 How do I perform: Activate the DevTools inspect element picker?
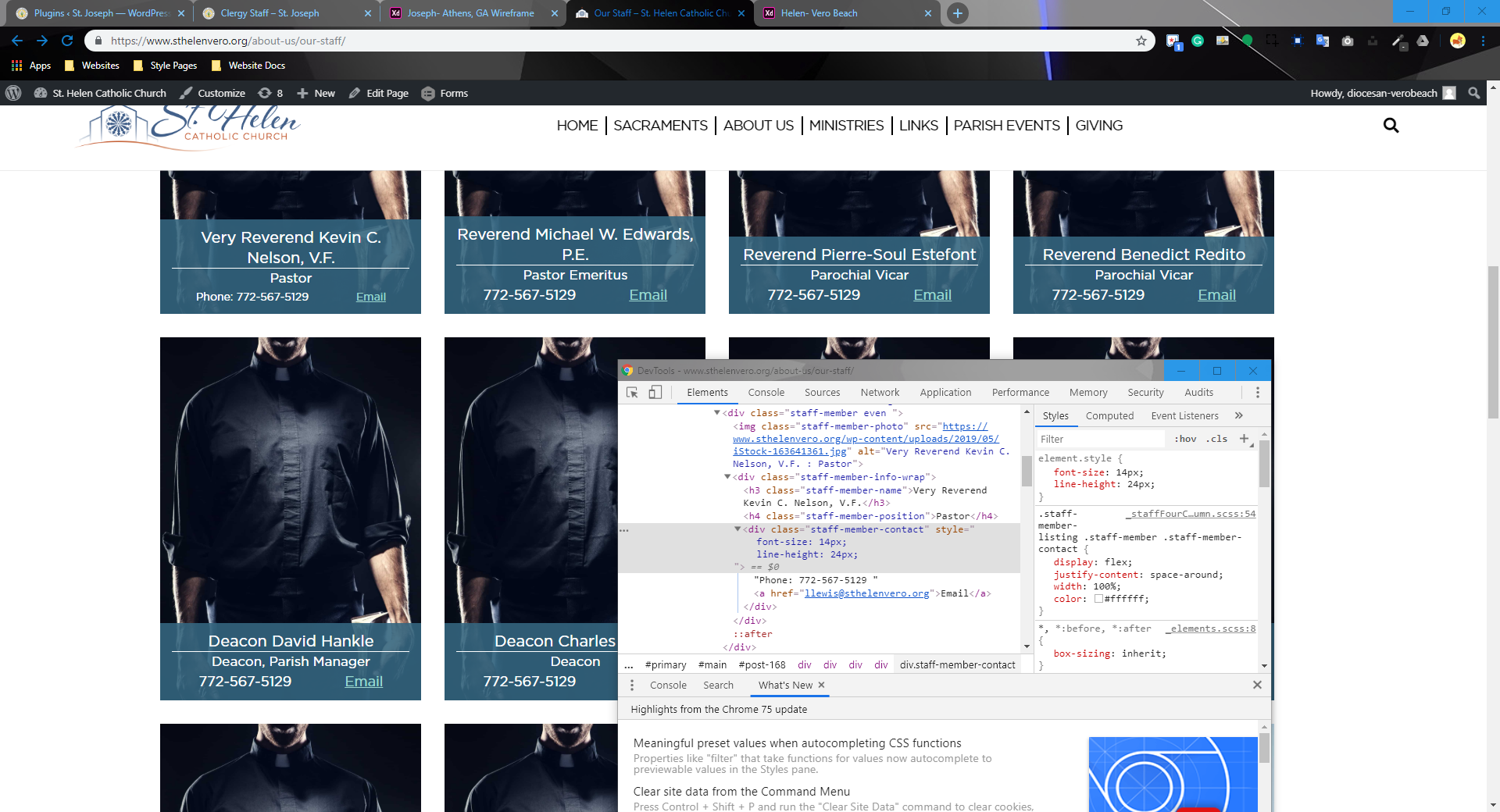pyautogui.click(x=632, y=393)
